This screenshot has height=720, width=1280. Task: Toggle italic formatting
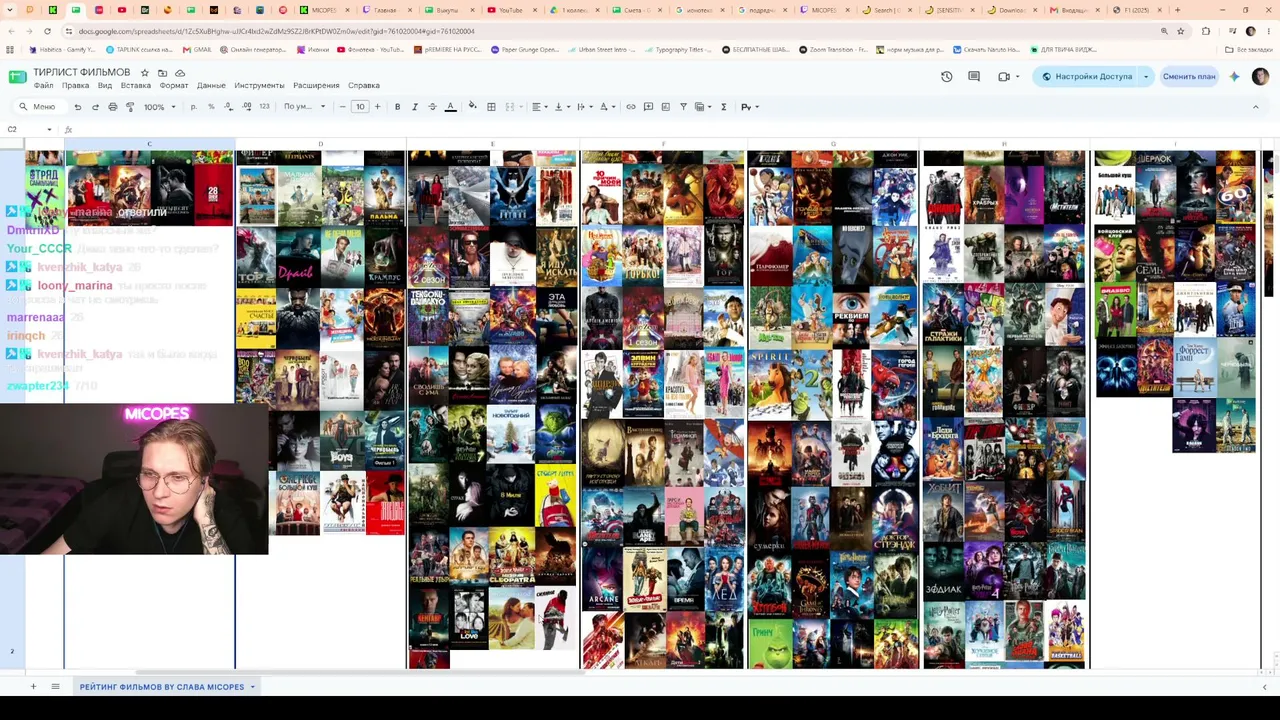[415, 107]
